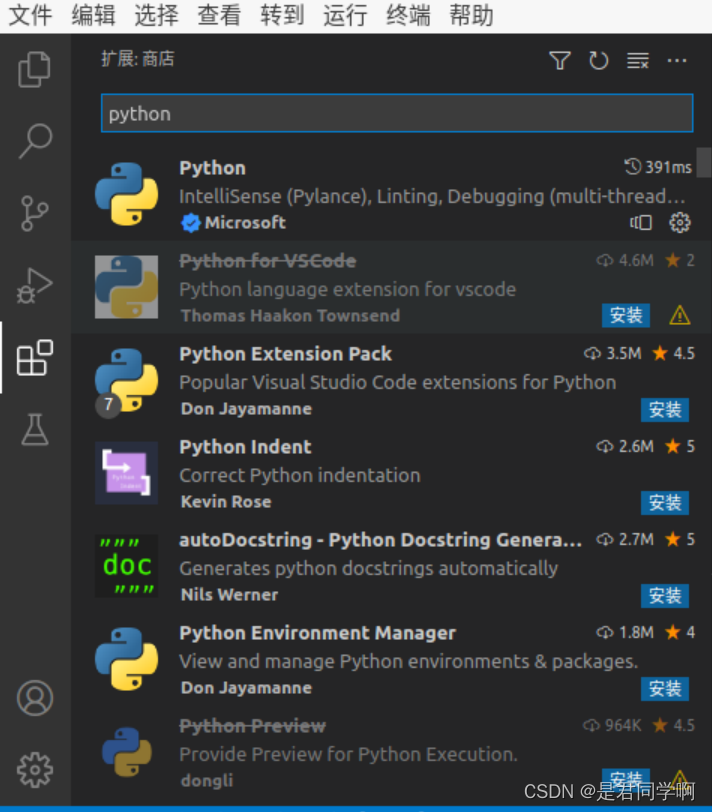Click the autoDocstring doc logo
The height and width of the screenshot is (812, 712).
126,566
